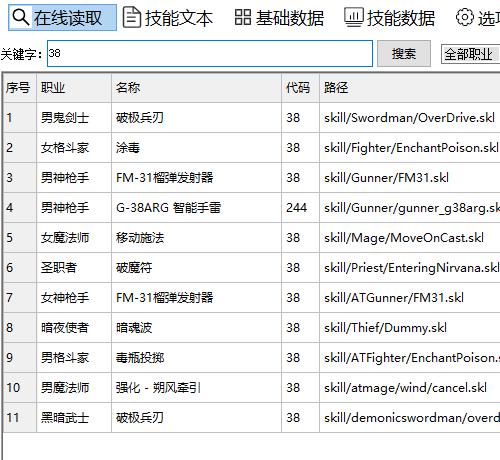Open the 全部职业 profession dropdown

click(470, 54)
